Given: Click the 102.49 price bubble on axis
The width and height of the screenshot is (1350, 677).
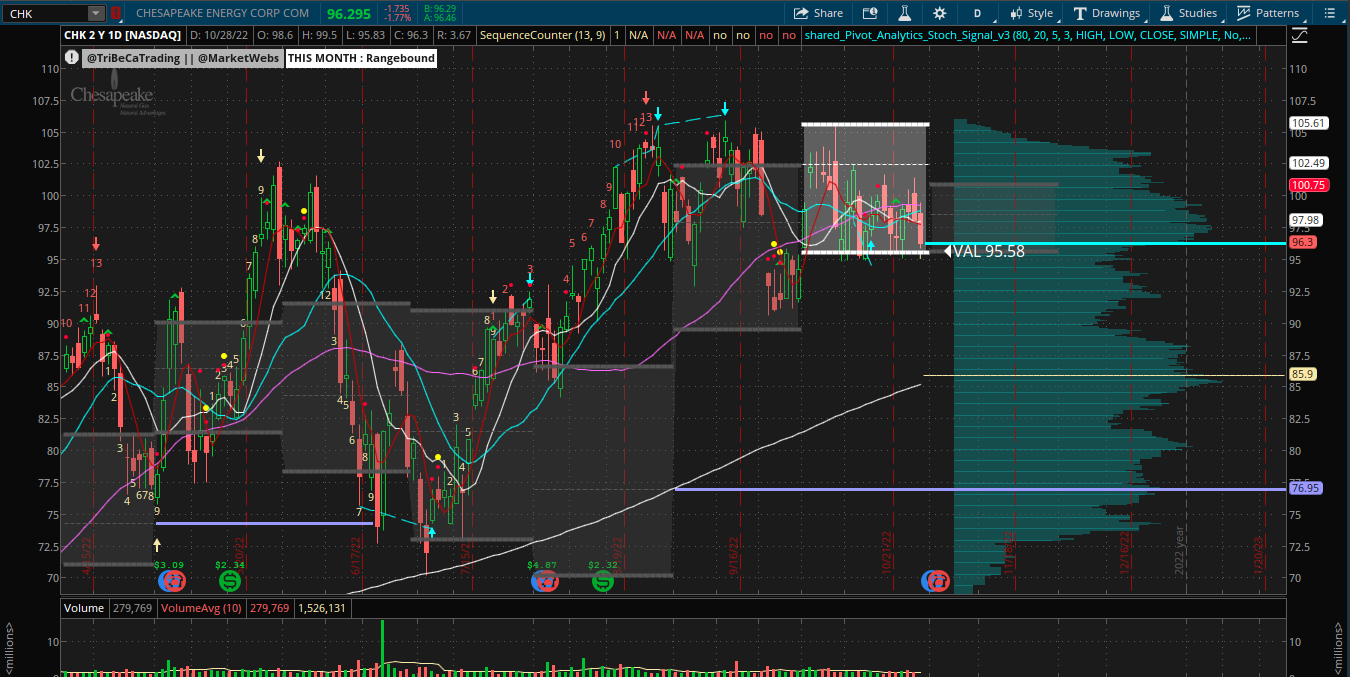Looking at the screenshot, I should [1307, 163].
